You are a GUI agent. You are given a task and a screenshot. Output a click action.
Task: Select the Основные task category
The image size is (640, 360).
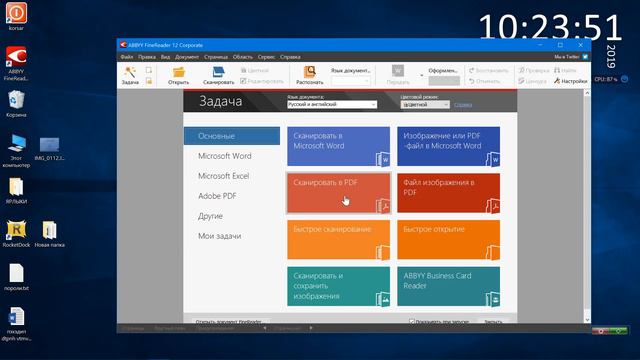(232, 136)
